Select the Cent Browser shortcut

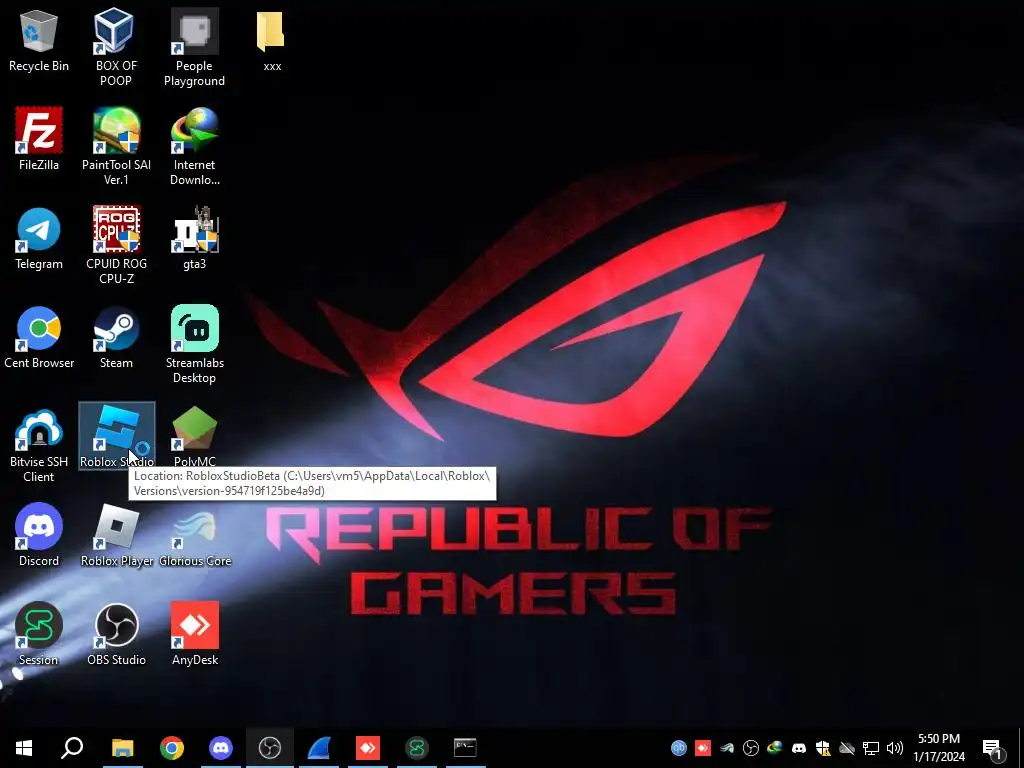pos(39,338)
